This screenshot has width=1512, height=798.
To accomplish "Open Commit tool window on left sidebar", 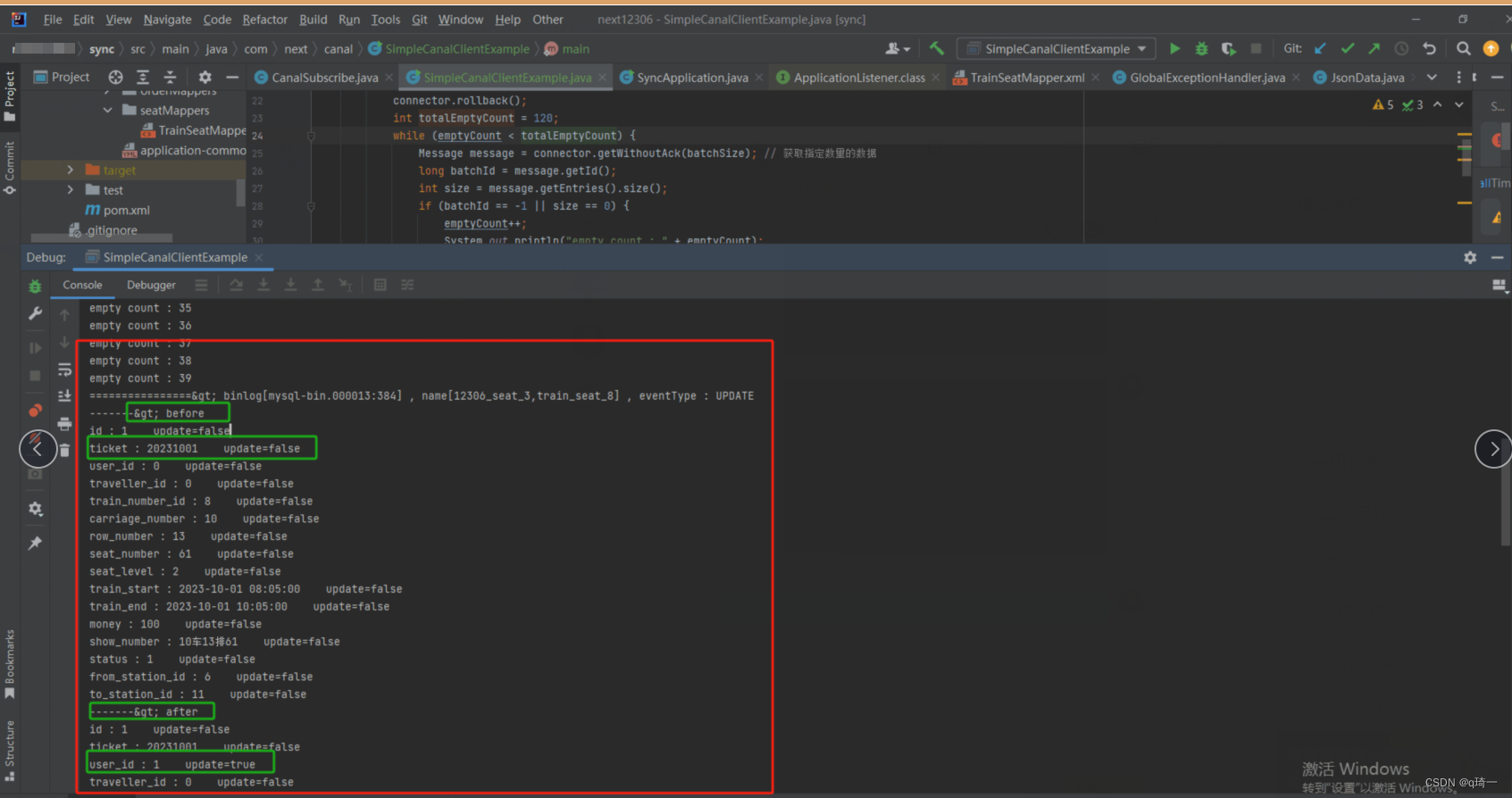I will (x=10, y=168).
